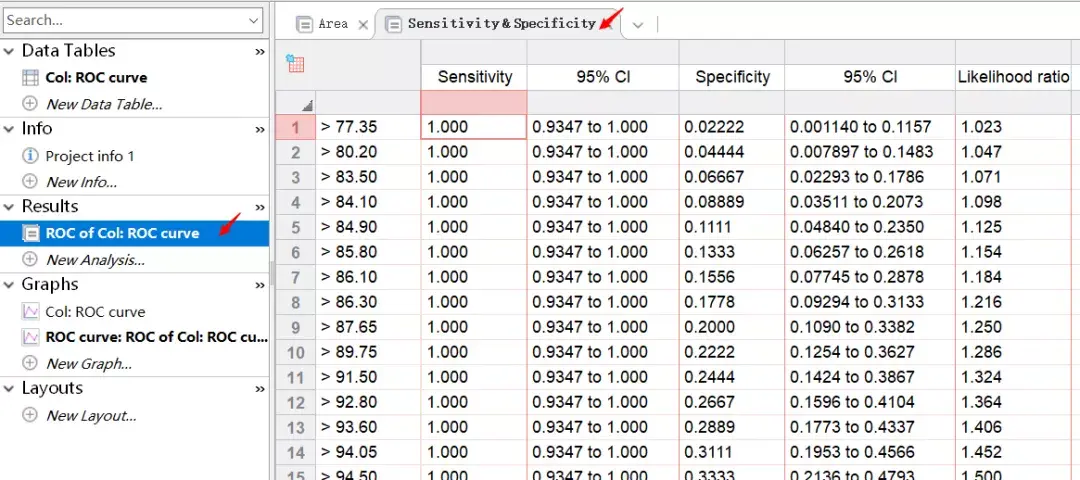Click the Likelihood ratio column header
The width and height of the screenshot is (1080, 480).
click(1013, 77)
